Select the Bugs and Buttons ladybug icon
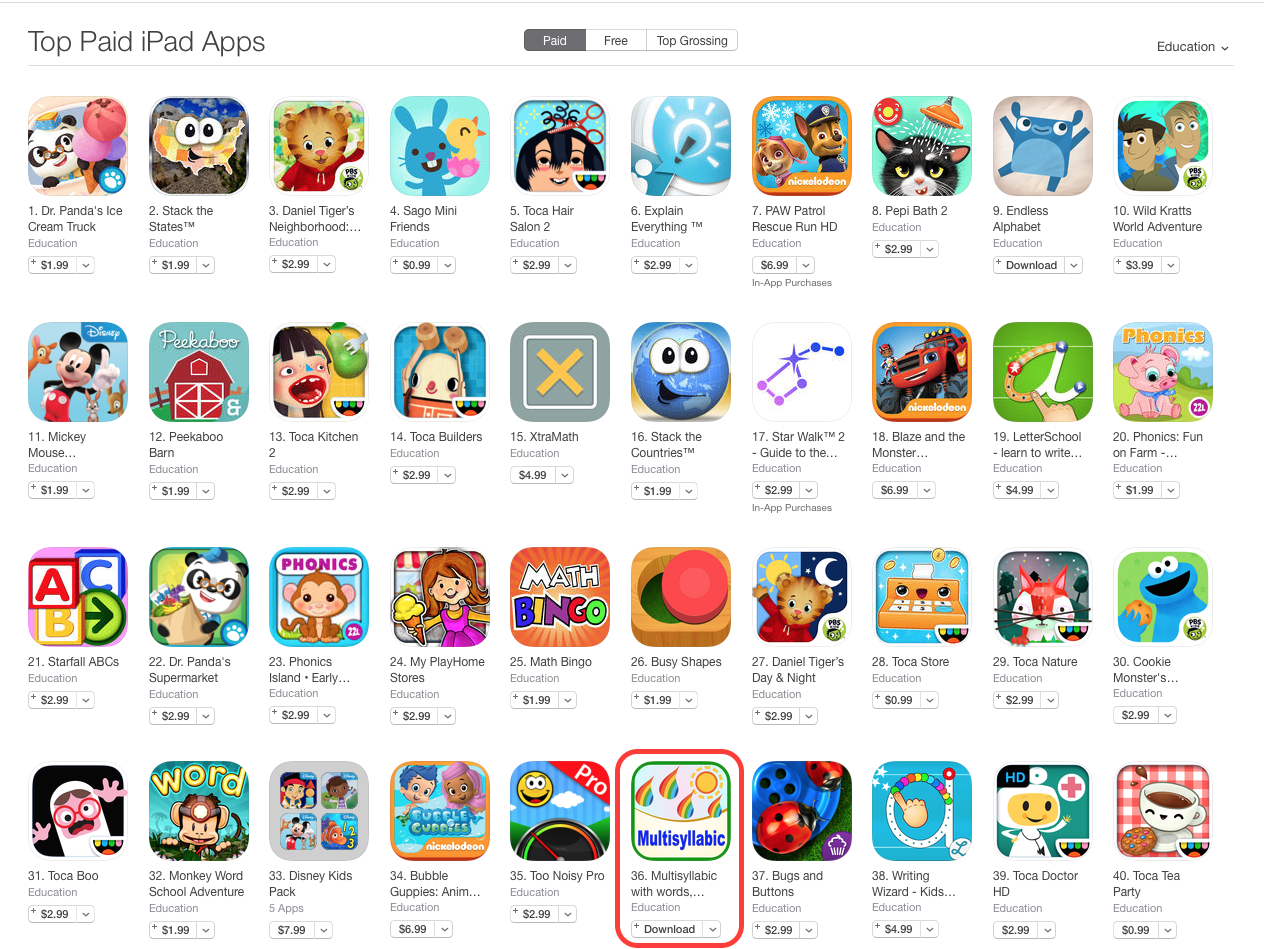1264x949 pixels. pyautogui.click(x=802, y=811)
